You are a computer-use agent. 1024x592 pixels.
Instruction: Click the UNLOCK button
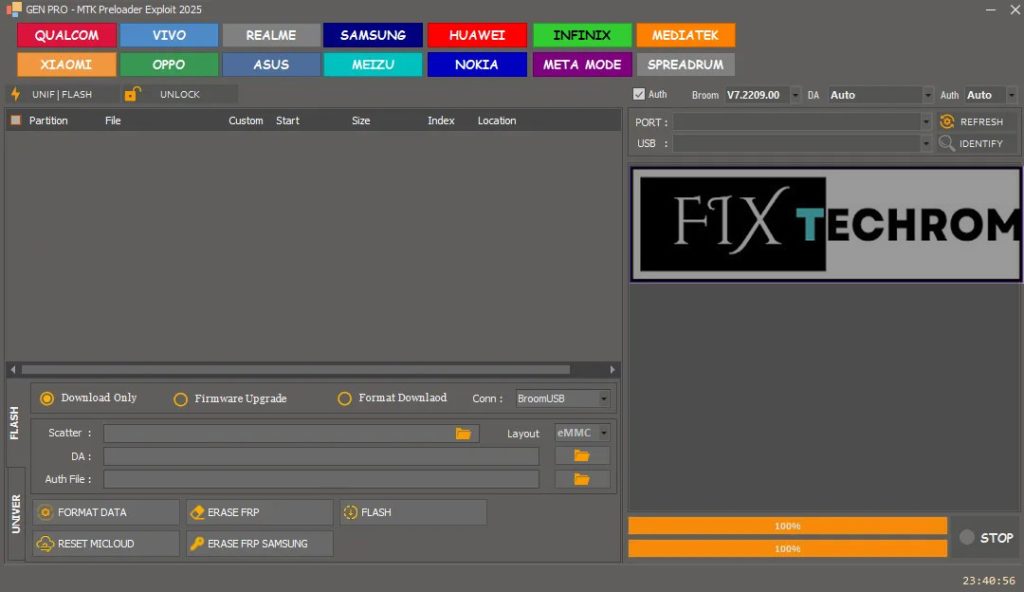coord(180,94)
